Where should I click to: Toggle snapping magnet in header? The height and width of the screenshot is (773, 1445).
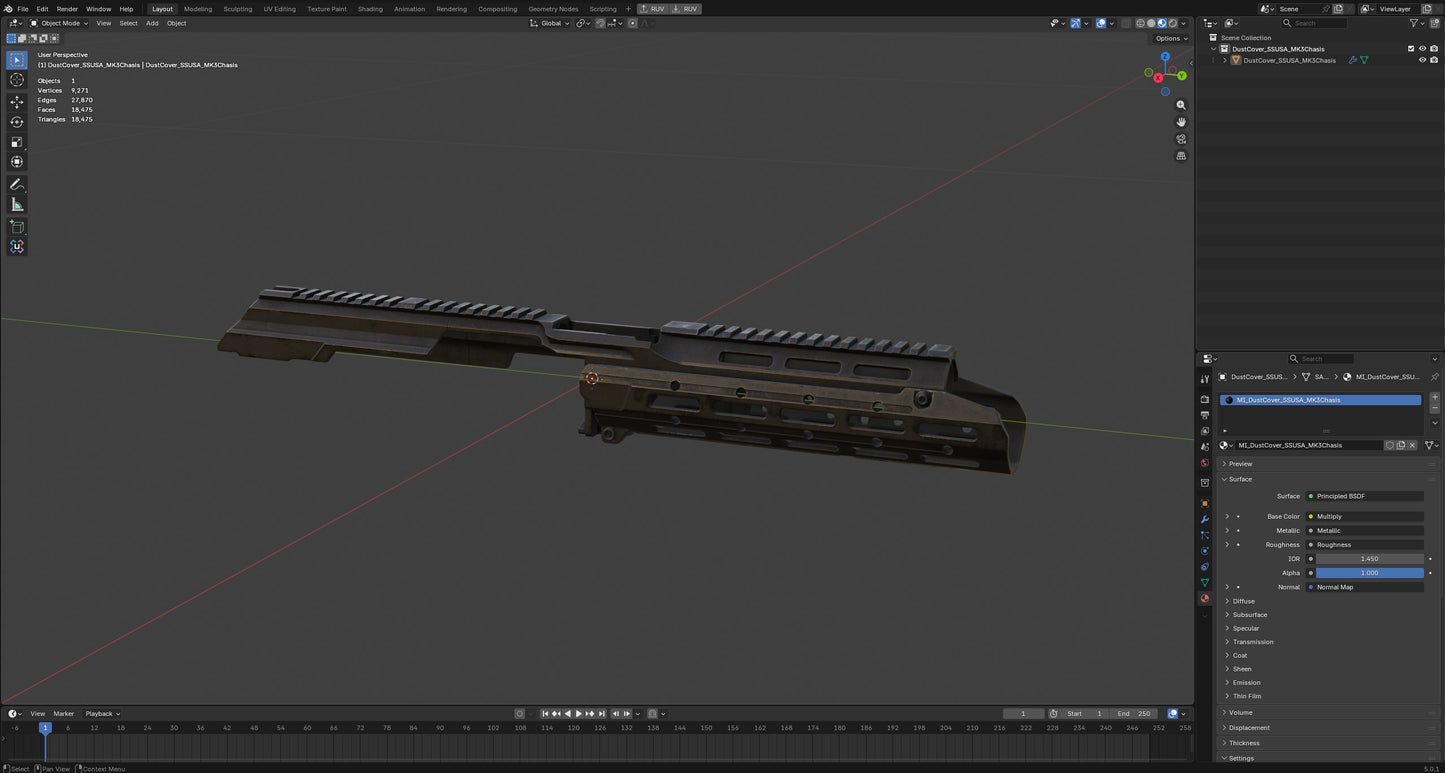click(600, 23)
